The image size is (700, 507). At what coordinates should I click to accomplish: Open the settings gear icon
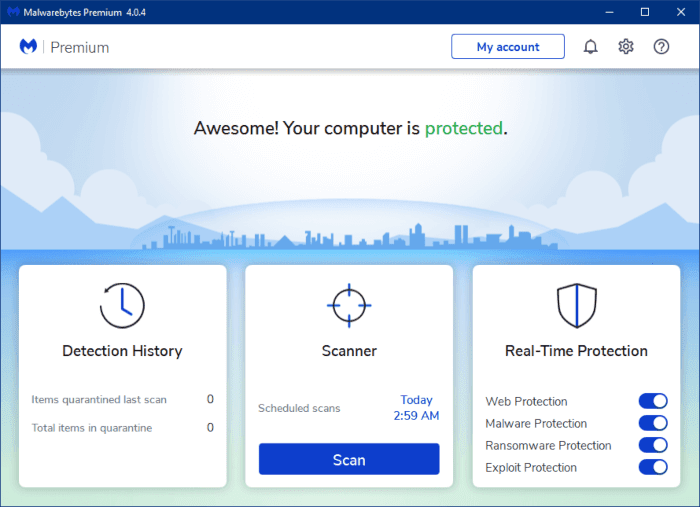point(625,46)
